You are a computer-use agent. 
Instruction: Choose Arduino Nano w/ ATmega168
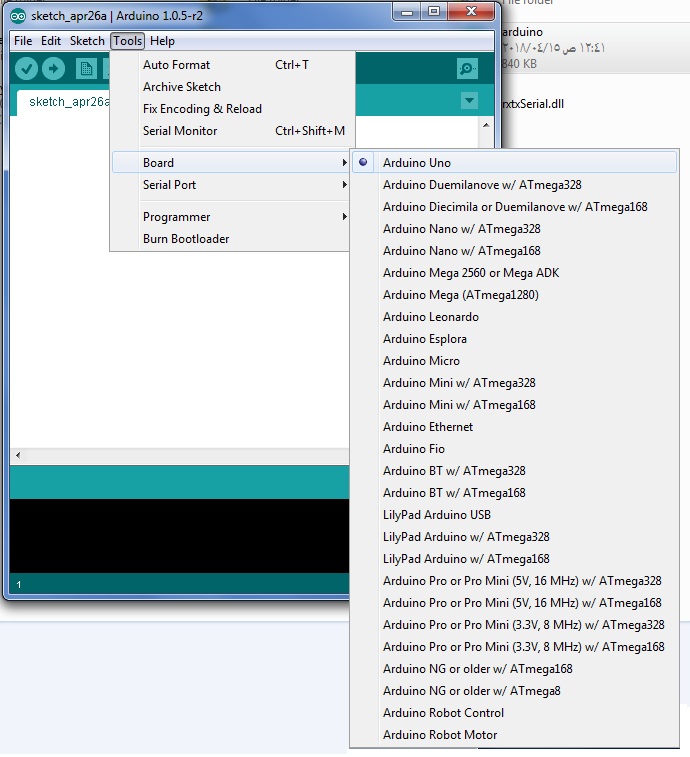[x=514, y=251]
